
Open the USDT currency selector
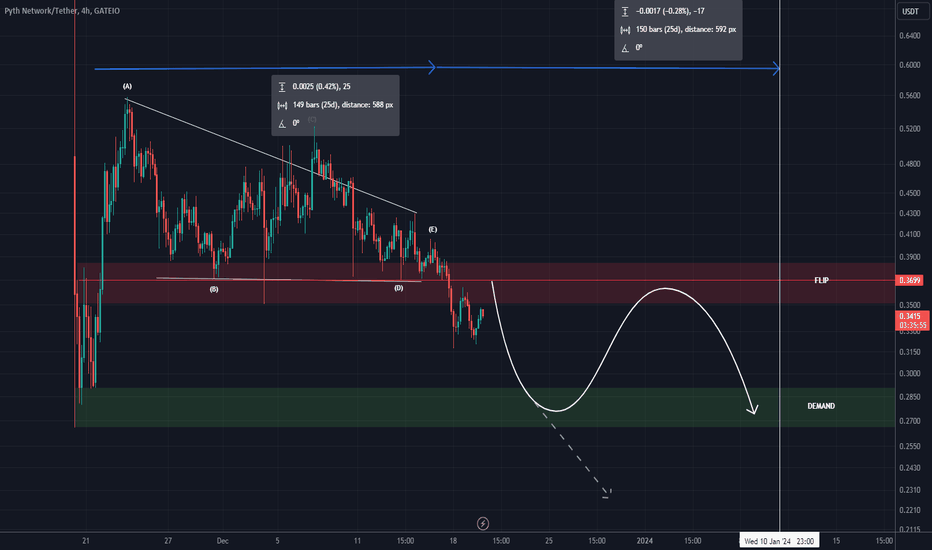[x=910, y=11]
